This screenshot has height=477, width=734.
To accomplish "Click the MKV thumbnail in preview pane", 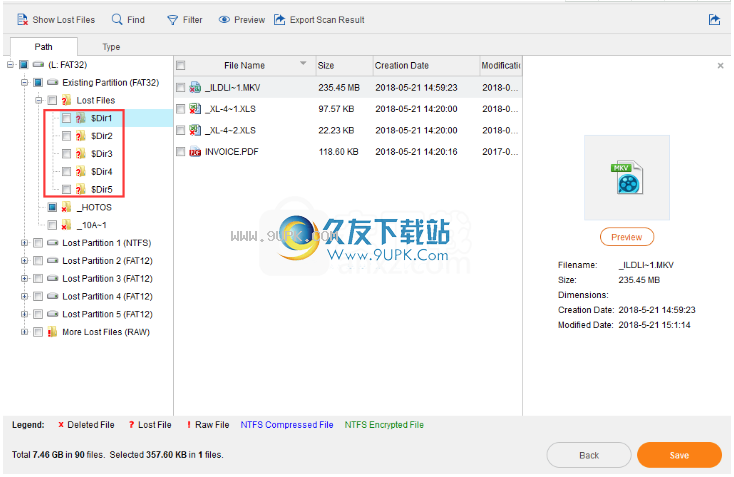I will click(x=627, y=178).
